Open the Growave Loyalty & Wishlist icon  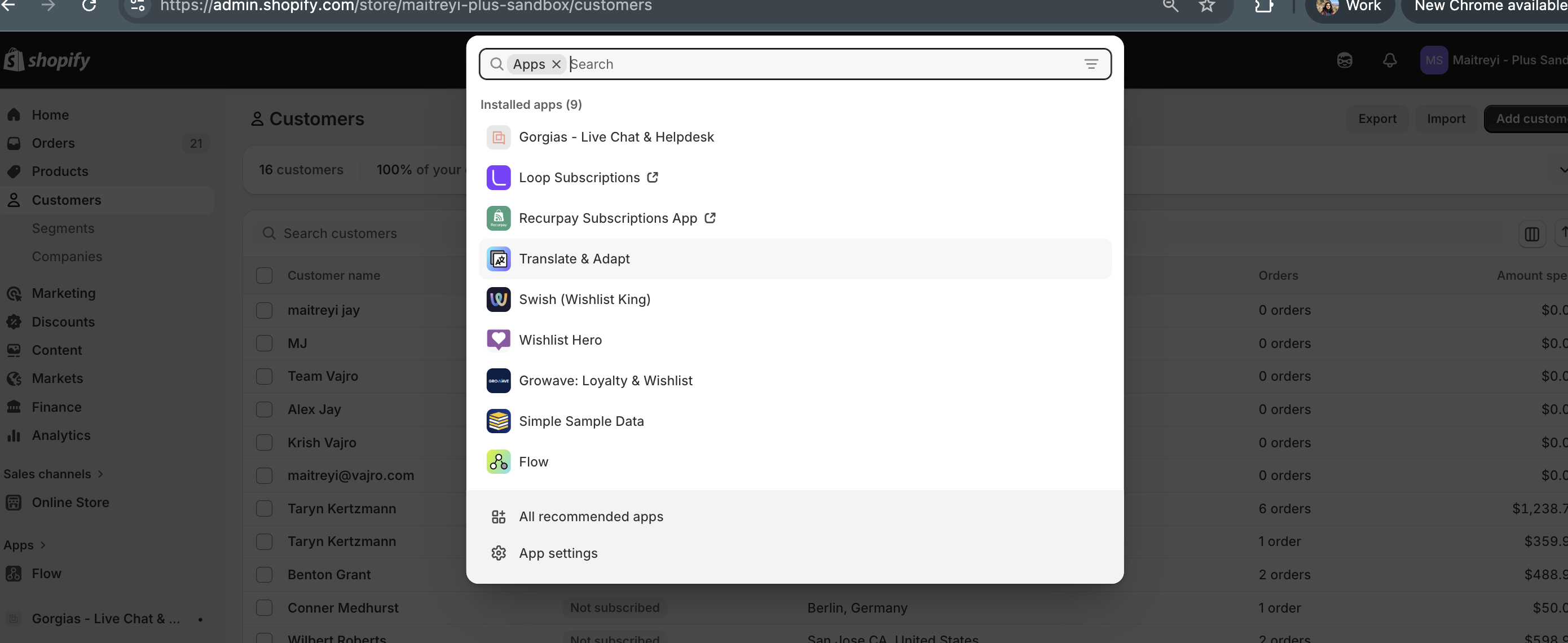(498, 381)
